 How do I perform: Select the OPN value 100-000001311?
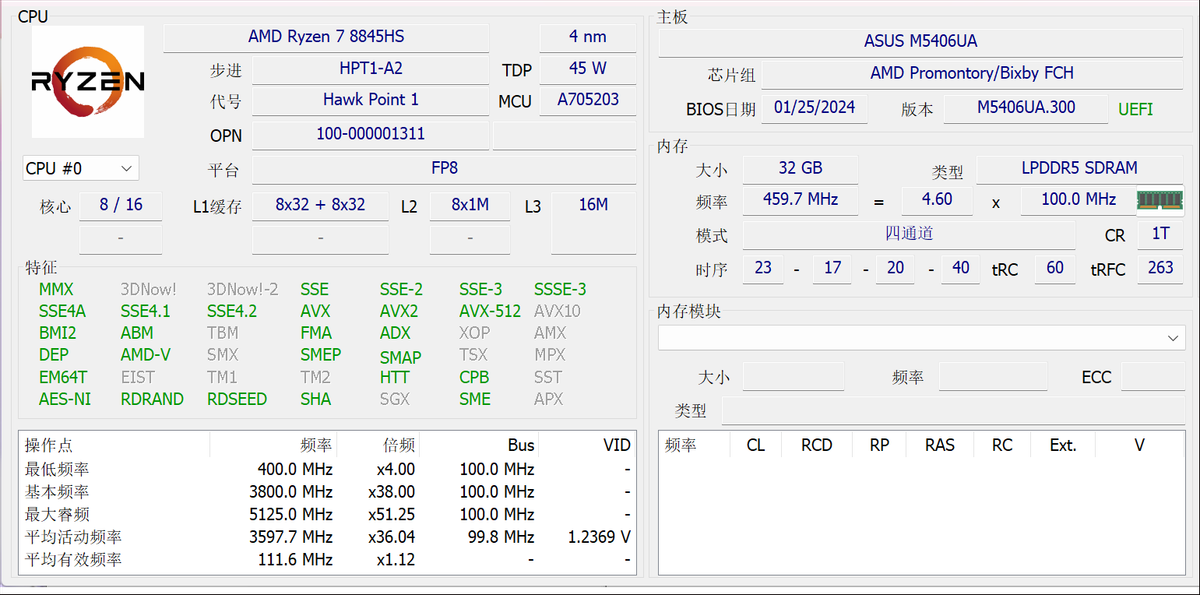[x=371, y=134]
